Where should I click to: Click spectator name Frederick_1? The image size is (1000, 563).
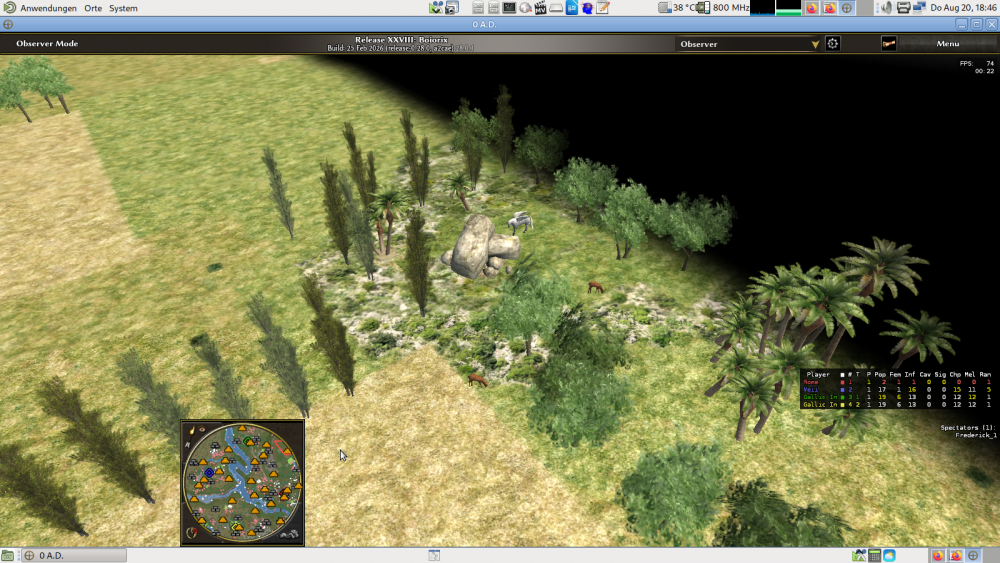(976, 435)
